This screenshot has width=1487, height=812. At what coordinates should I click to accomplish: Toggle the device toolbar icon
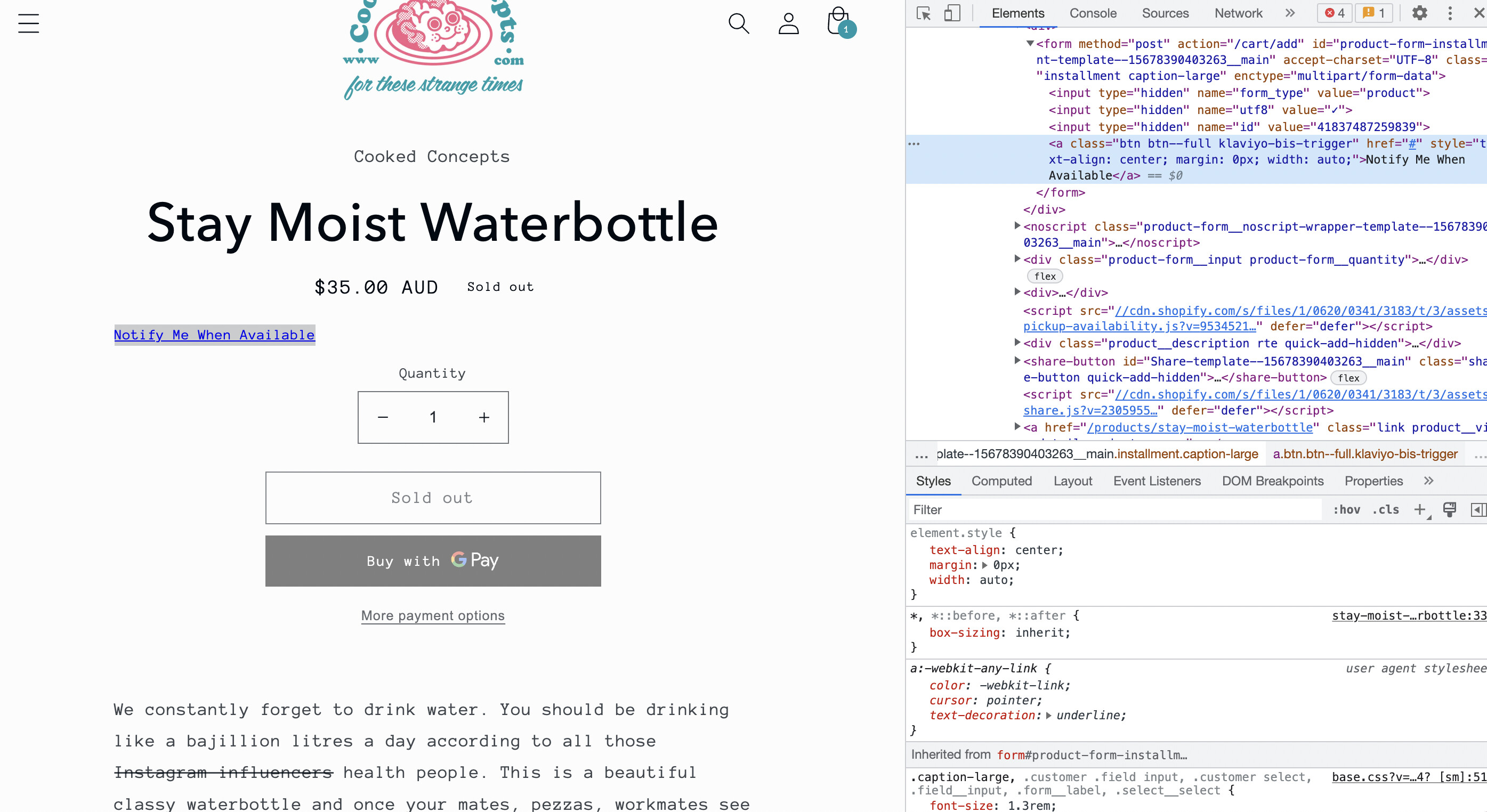pos(952,13)
